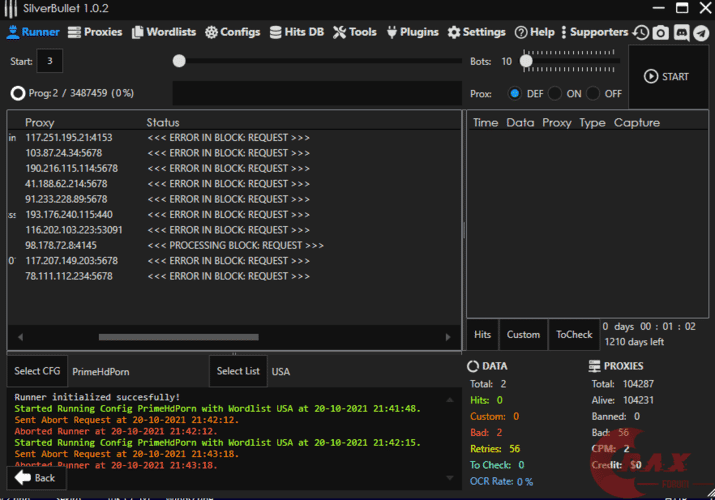
Task: Click the bot list horizontal scrollbar thumb
Action: click(x=179, y=337)
